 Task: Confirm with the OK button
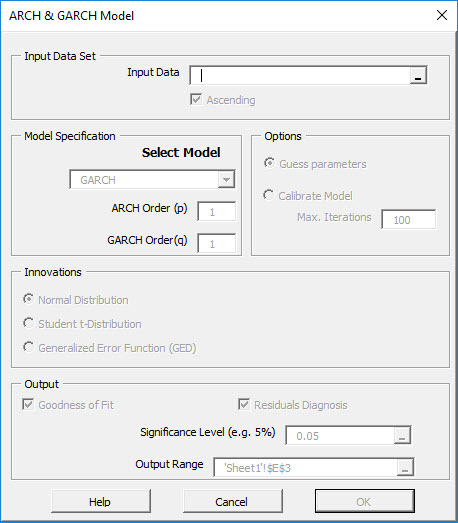[x=365, y=501]
